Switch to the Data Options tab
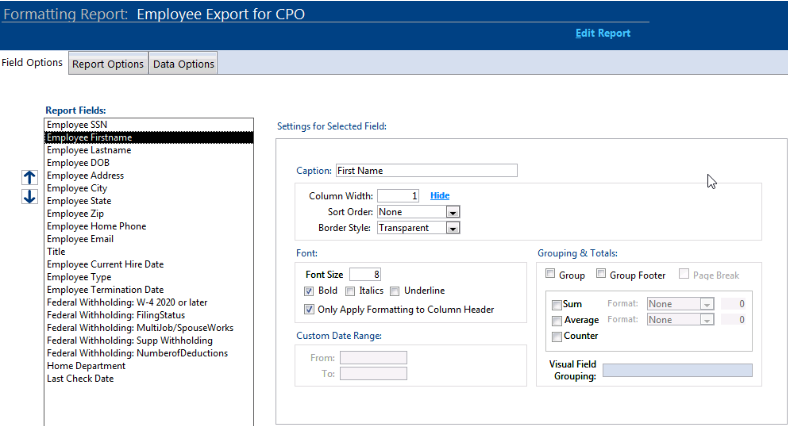Screen dimensions: 788x426 183,64
